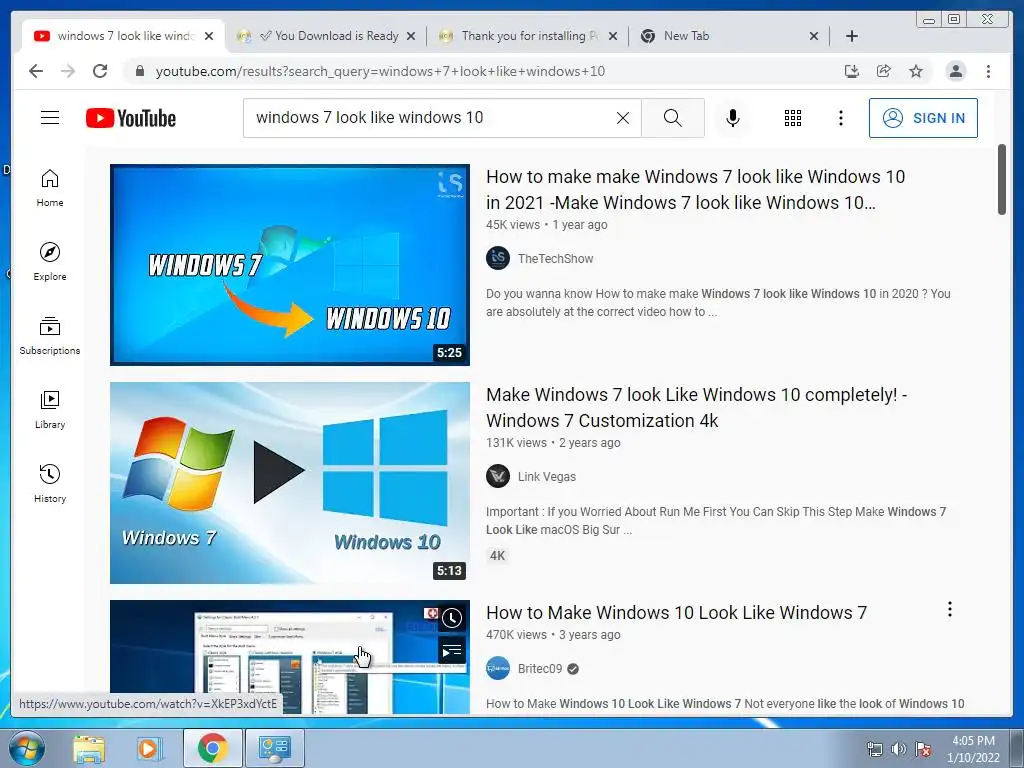This screenshot has height=768, width=1024.
Task: Open the Chrome profile avatar
Action: [x=955, y=71]
